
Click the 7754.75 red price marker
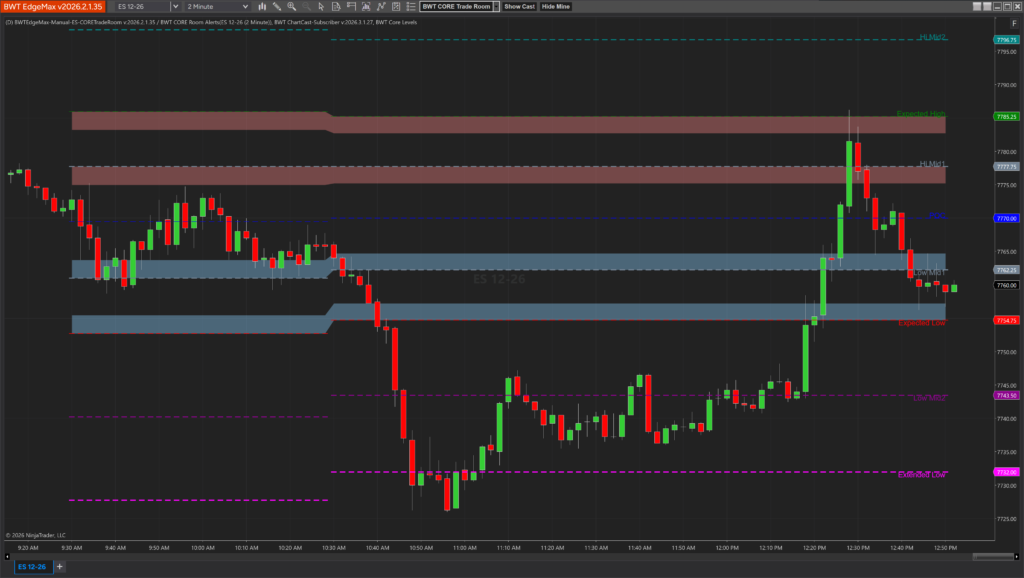pyautogui.click(x=1006, y=320)
